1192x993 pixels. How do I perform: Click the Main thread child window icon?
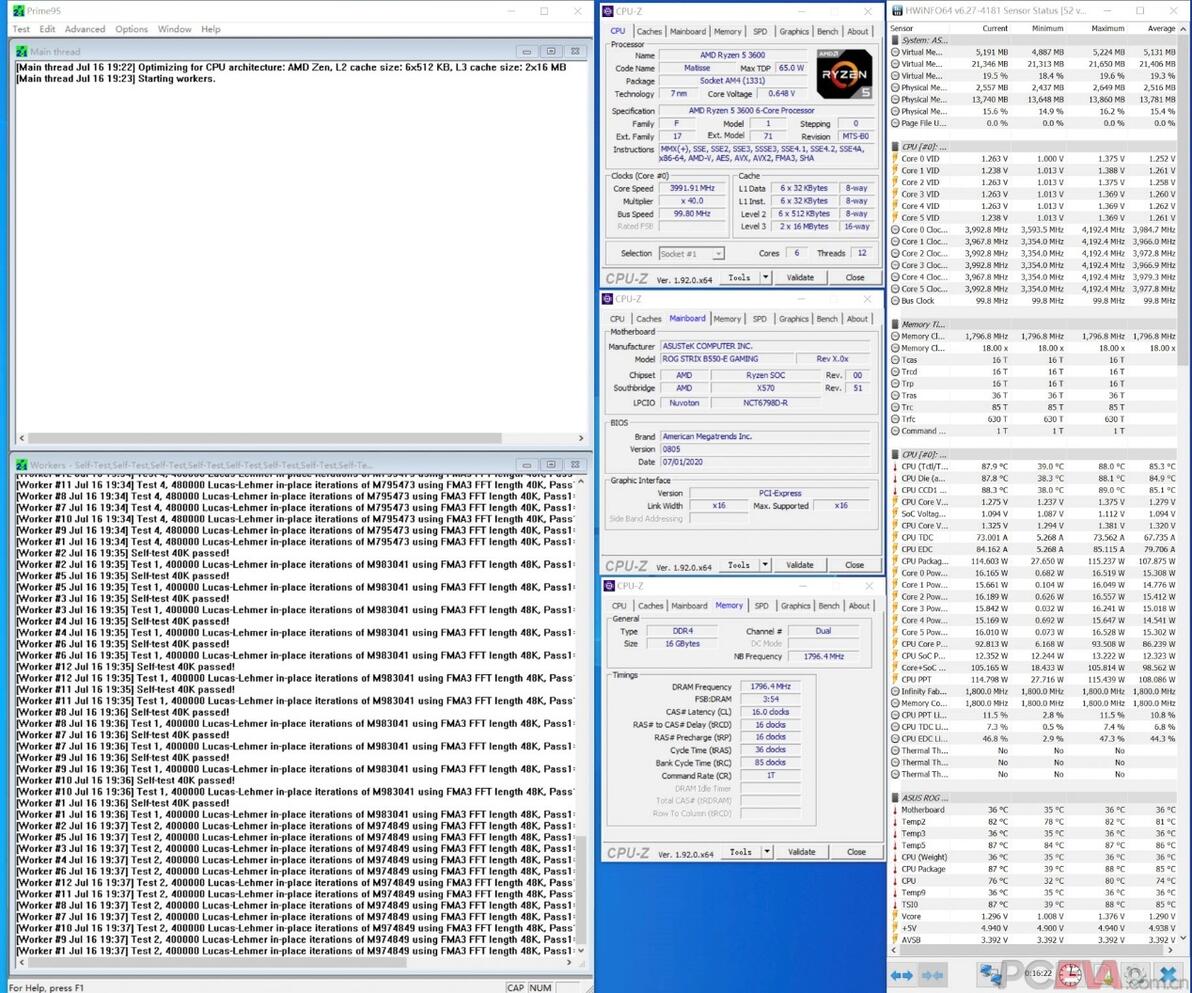[22, 51]
